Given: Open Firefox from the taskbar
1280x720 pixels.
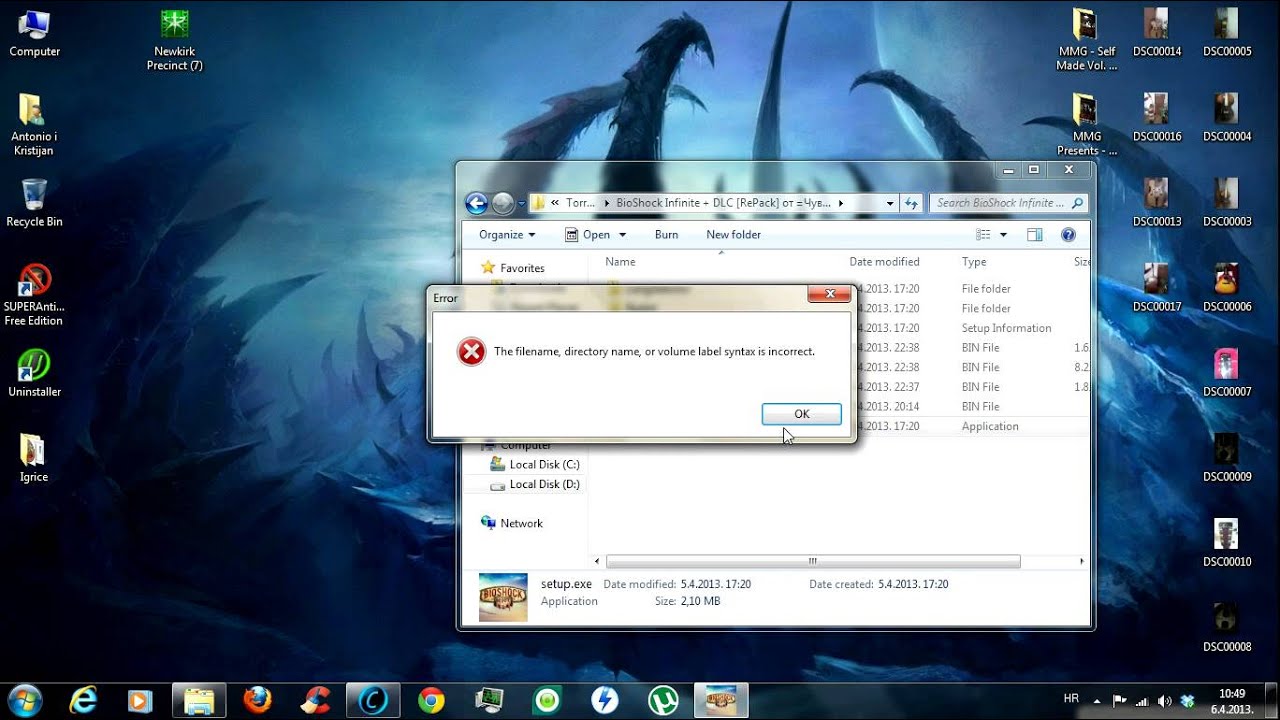Looking at the screenshot, I should [x=258, y=700].
